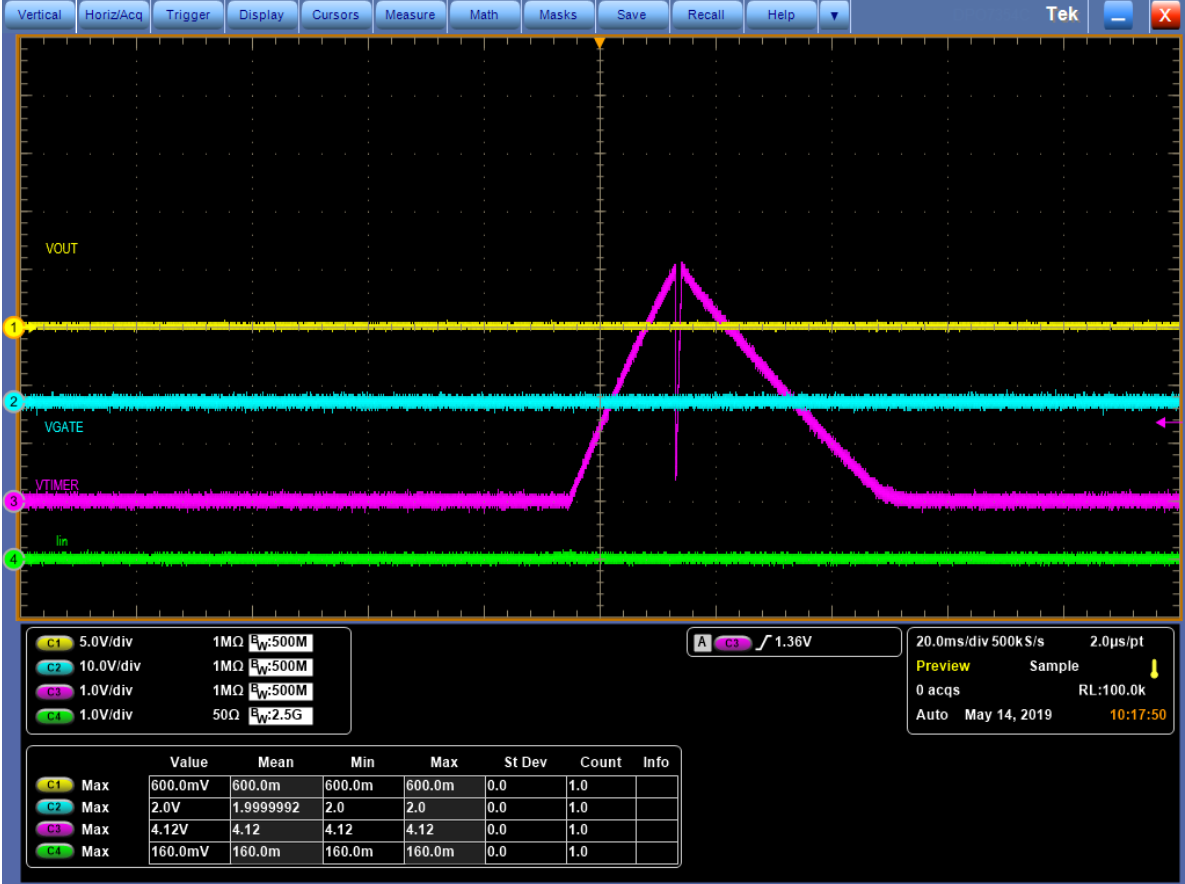Open the Trigger menu
This screenshot has height=884, width=1185.
(x=187, y=15)
